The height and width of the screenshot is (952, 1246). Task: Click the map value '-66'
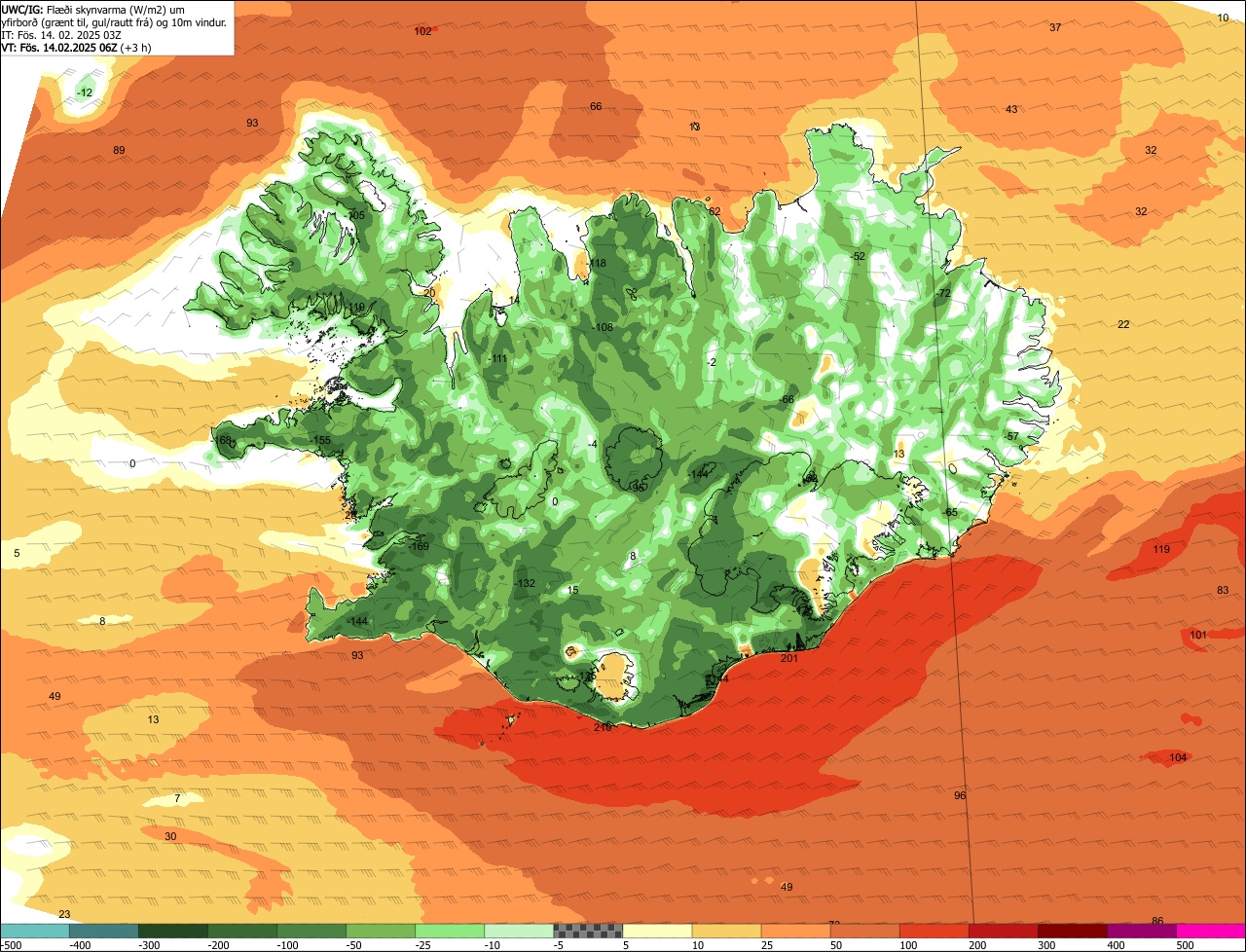pos(788,400)
